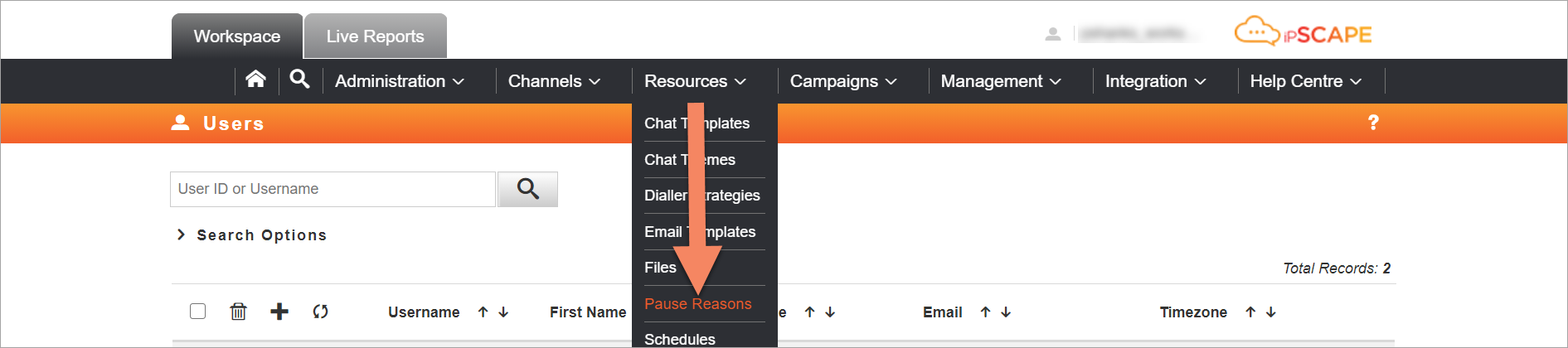Choose Files in the Resources menu
The height and width of the screenshot is (348, 1568).
coord(660,268)
